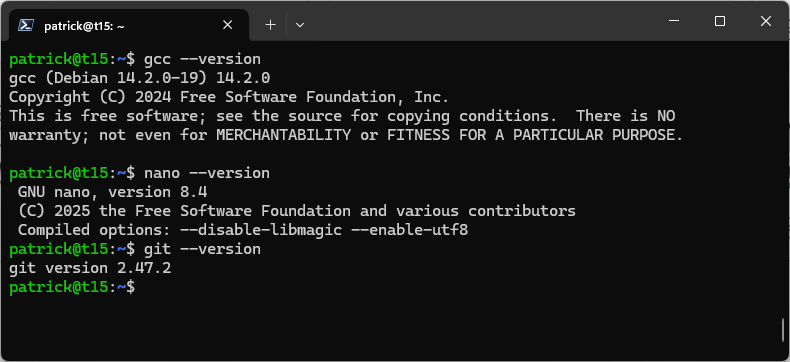Click the gcc --version command text
The image size is (790, 362).
(x=203, y=59)
